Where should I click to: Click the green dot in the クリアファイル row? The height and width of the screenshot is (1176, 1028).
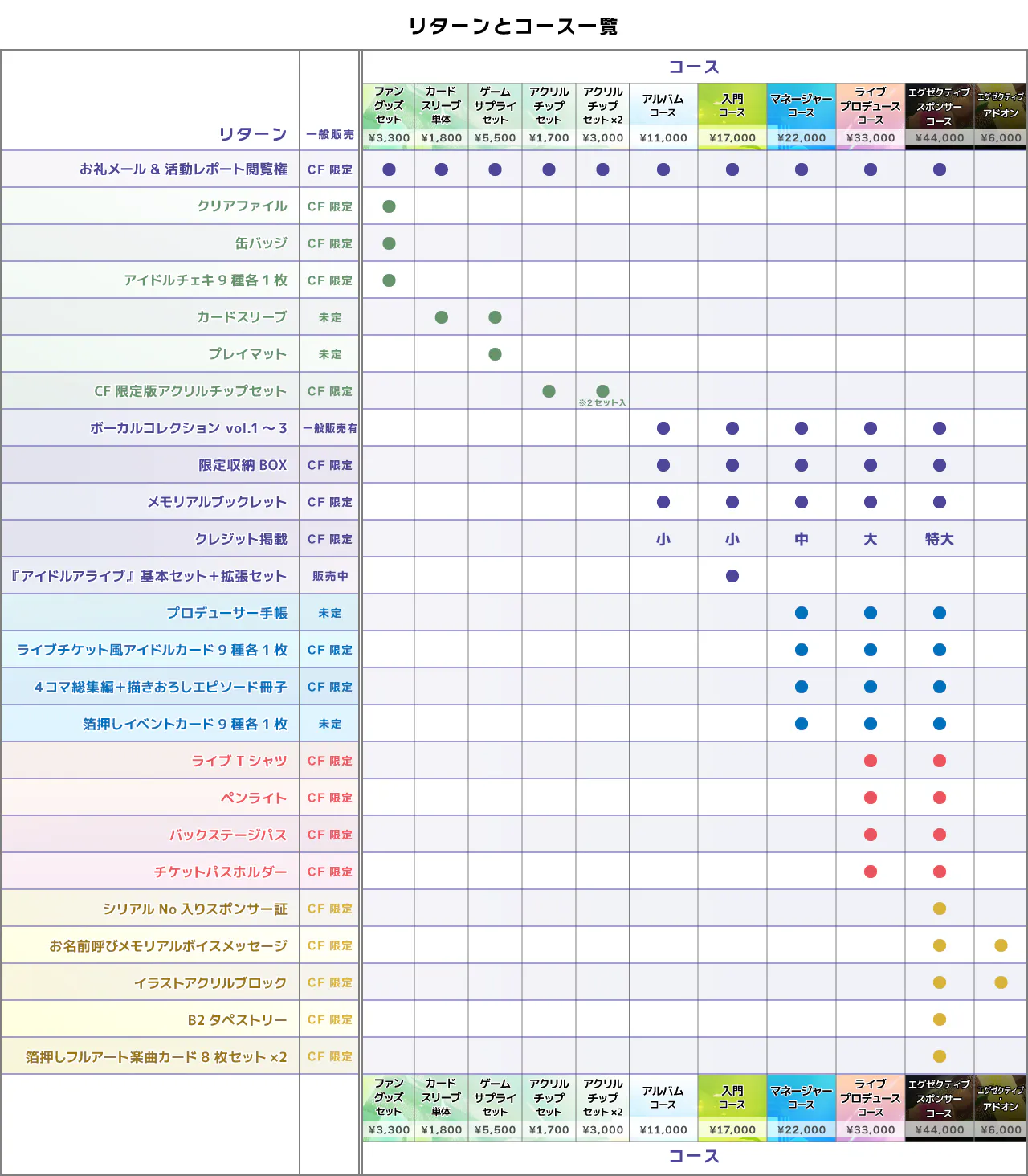pyautogui.click(x=390, y=206)
